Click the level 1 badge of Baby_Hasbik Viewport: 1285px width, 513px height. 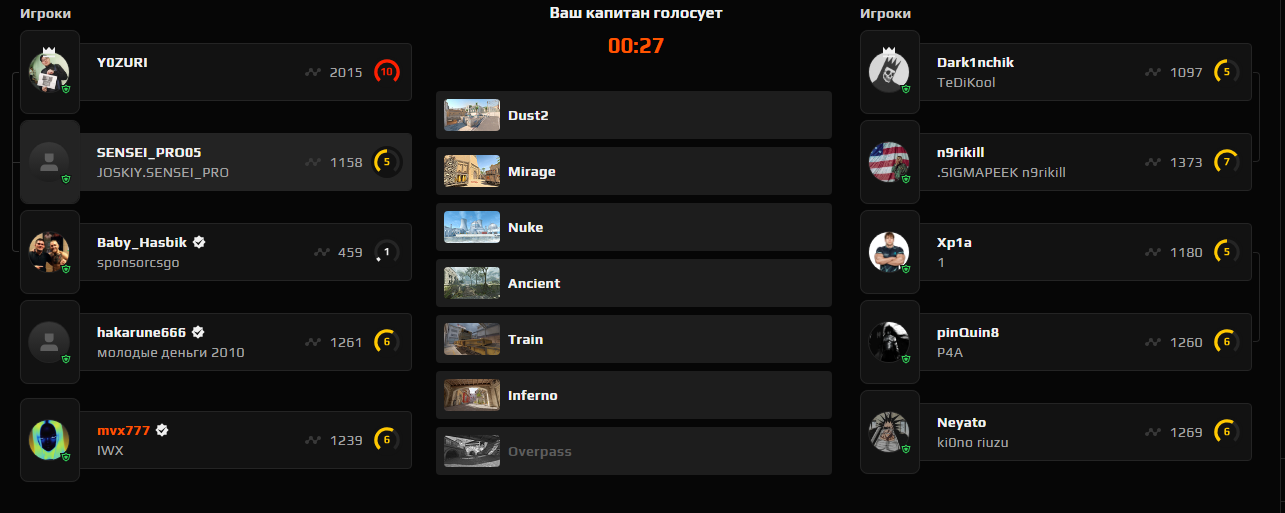(x=387, y=252)
